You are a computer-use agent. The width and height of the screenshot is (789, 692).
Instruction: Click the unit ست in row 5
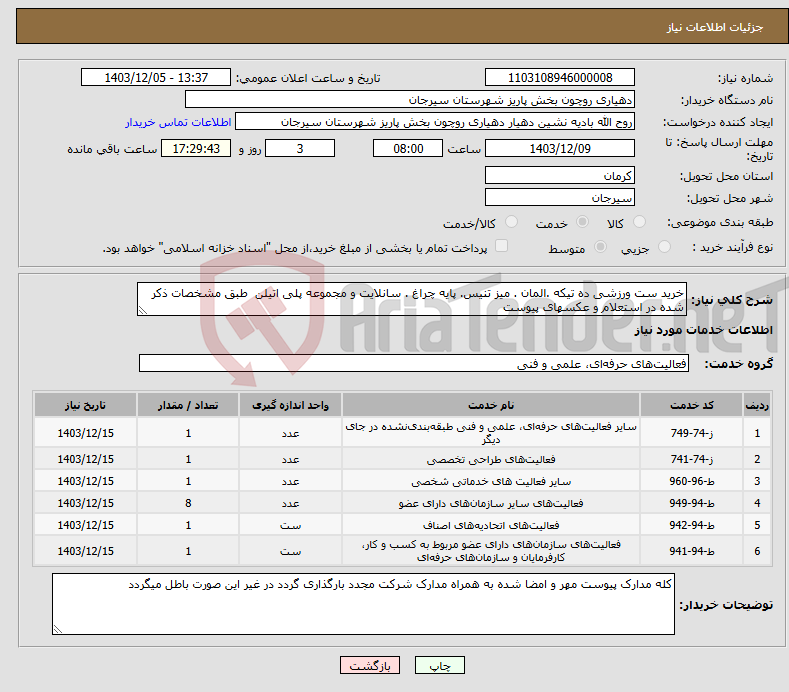pyautogui.click(x=290, y=525)
